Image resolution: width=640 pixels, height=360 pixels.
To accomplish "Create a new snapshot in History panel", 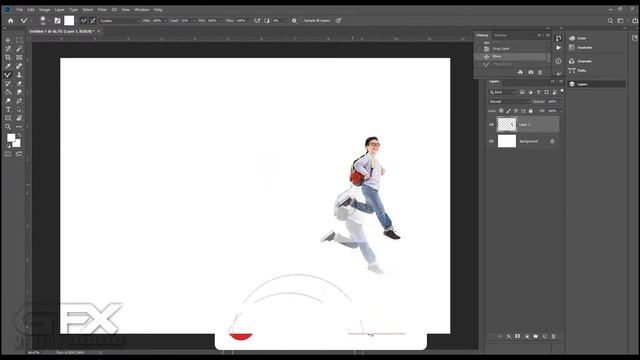I will pos(531,72).
